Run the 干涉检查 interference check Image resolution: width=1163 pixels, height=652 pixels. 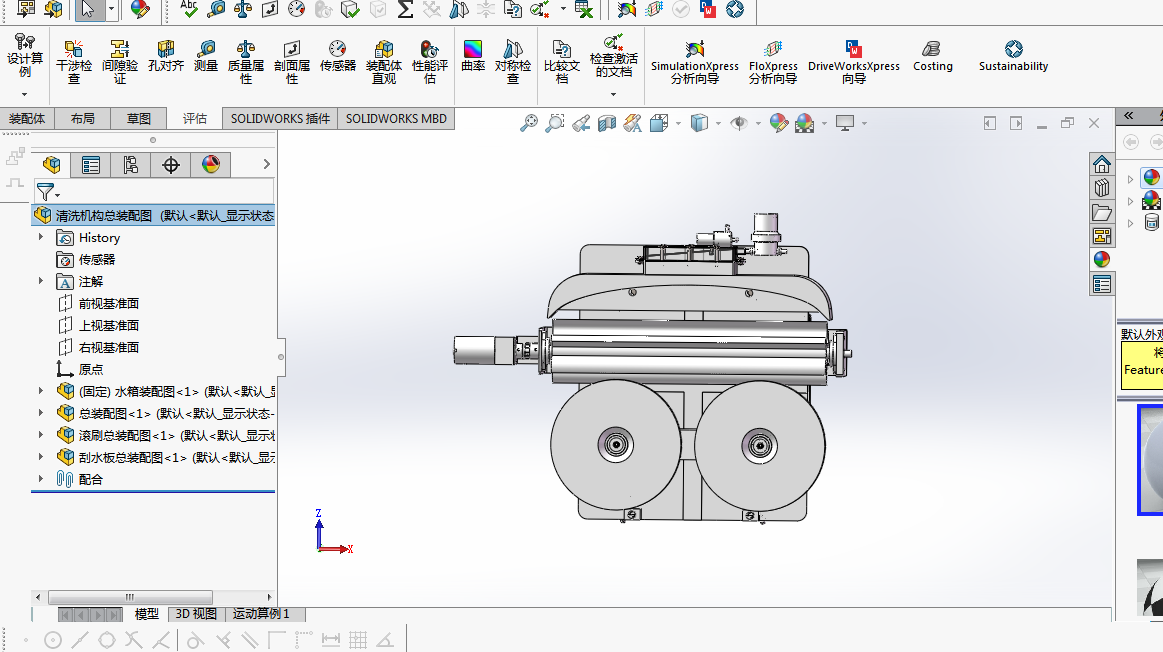(73, 62)
